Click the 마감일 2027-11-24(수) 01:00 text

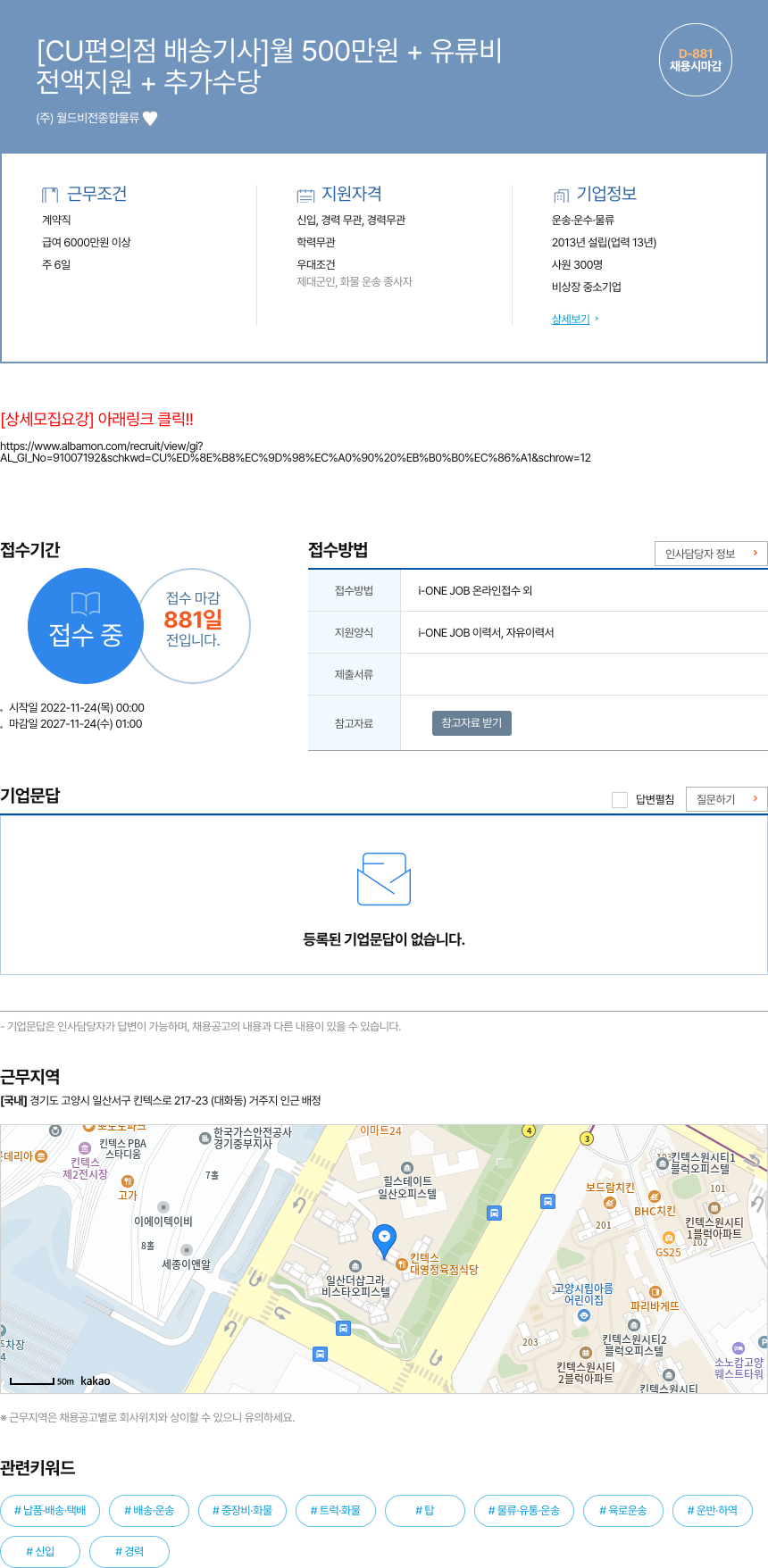pyautogui.click(x=75, y=723)
